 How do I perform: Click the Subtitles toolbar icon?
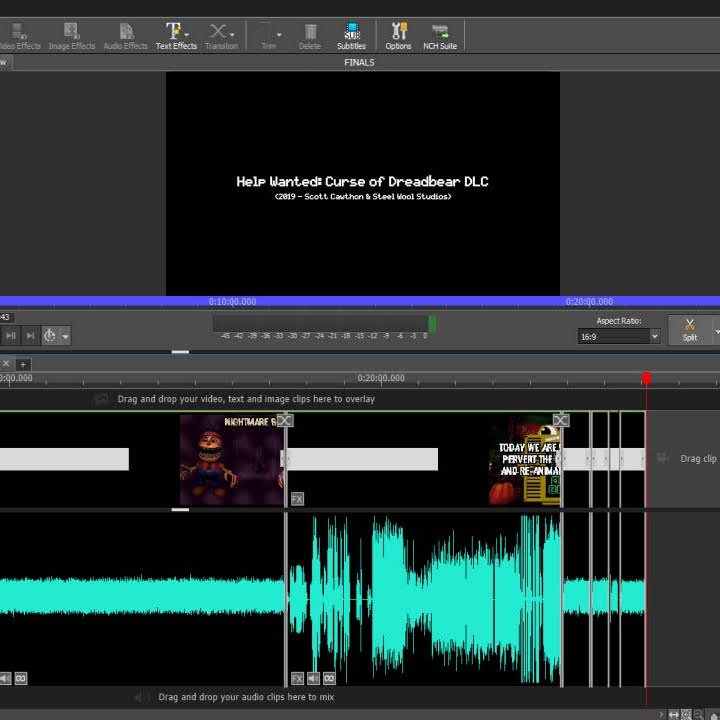pyautogui.click(x=351, y=36)
